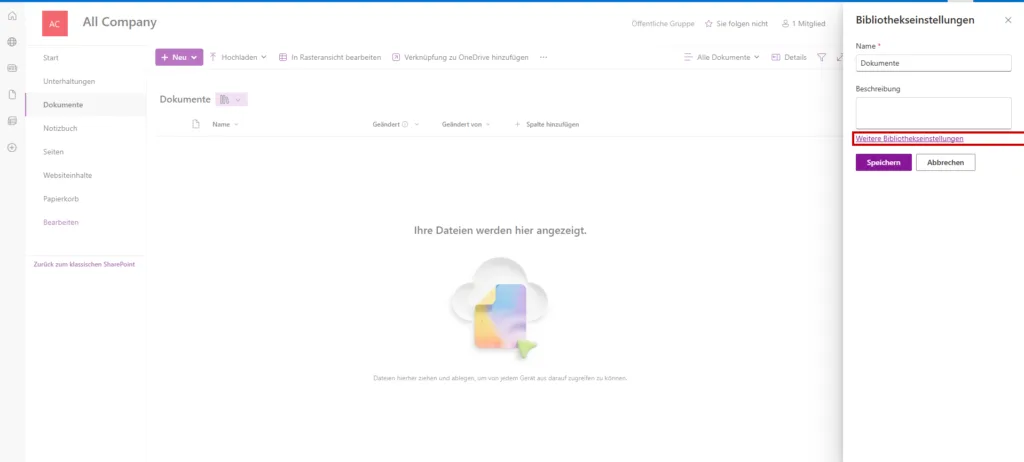This screenshot has height=462, width=1024.
Task: Select Unterhaltungen in the left navigation
Action: (x=69, y=81)
